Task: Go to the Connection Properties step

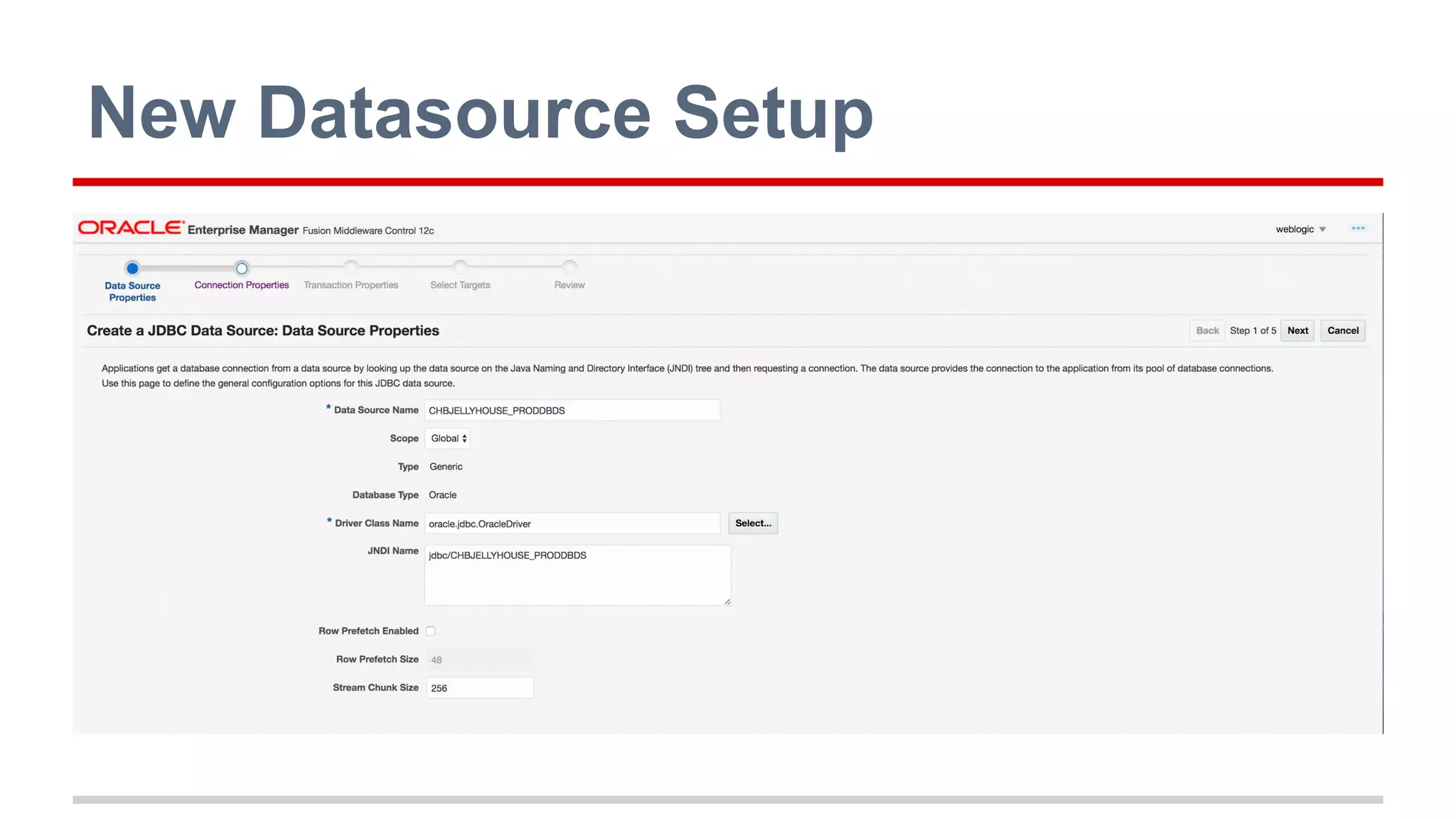Action: click(x=242, y=285)
